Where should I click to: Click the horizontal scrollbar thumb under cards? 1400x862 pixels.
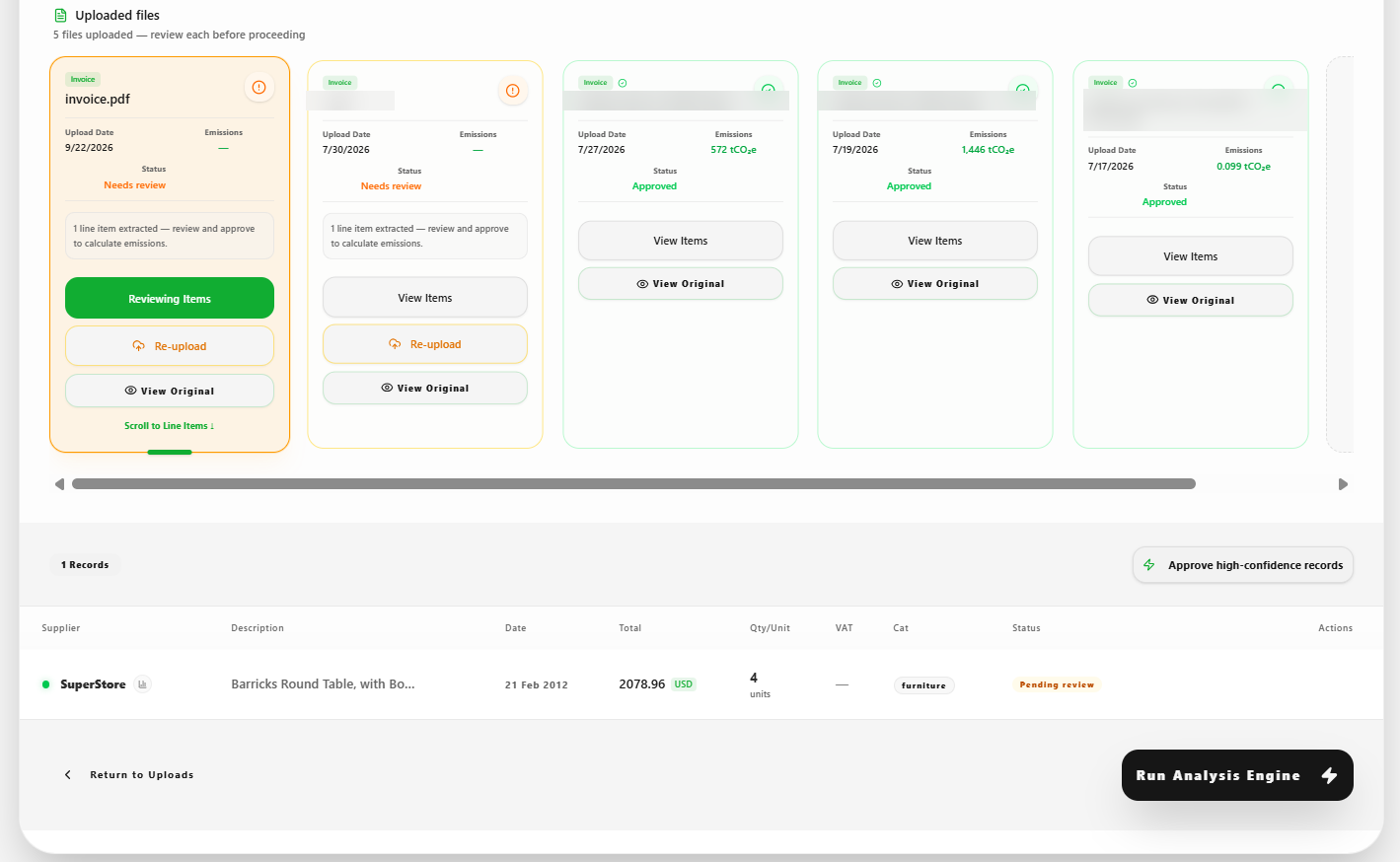click(x=633, y=484)
